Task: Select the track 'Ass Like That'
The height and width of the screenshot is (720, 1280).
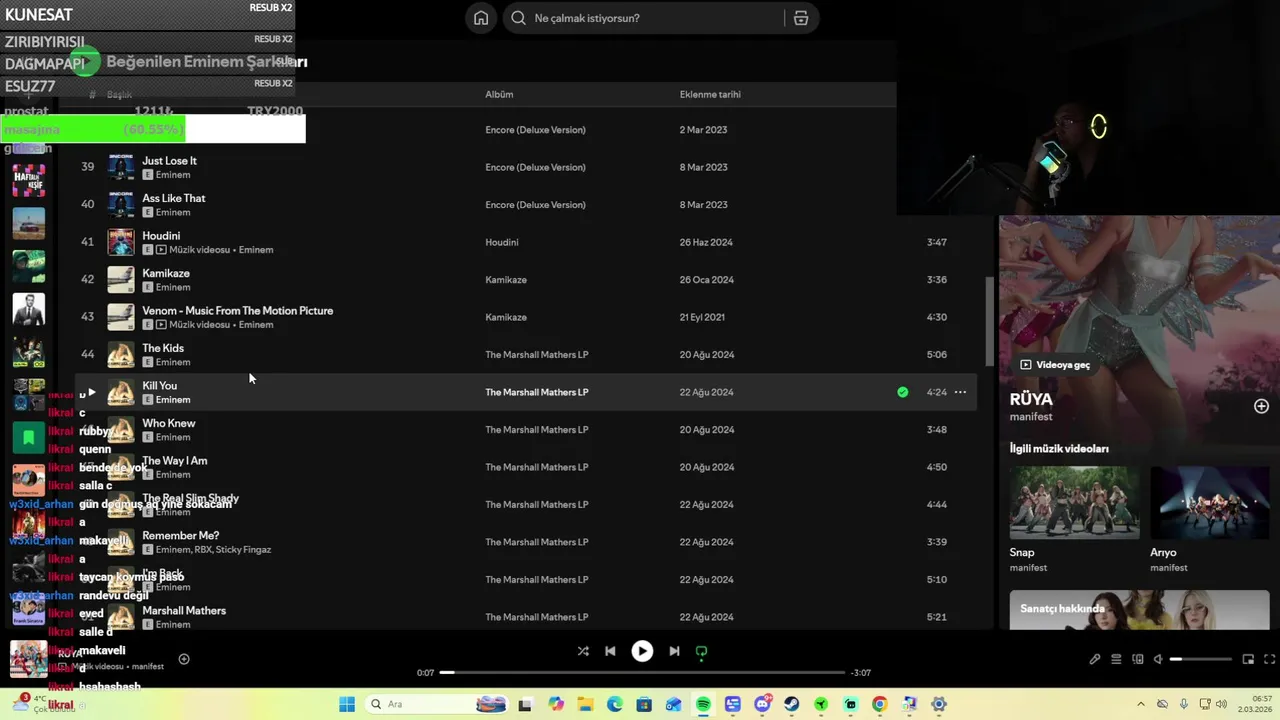Action: click(174, 198)
